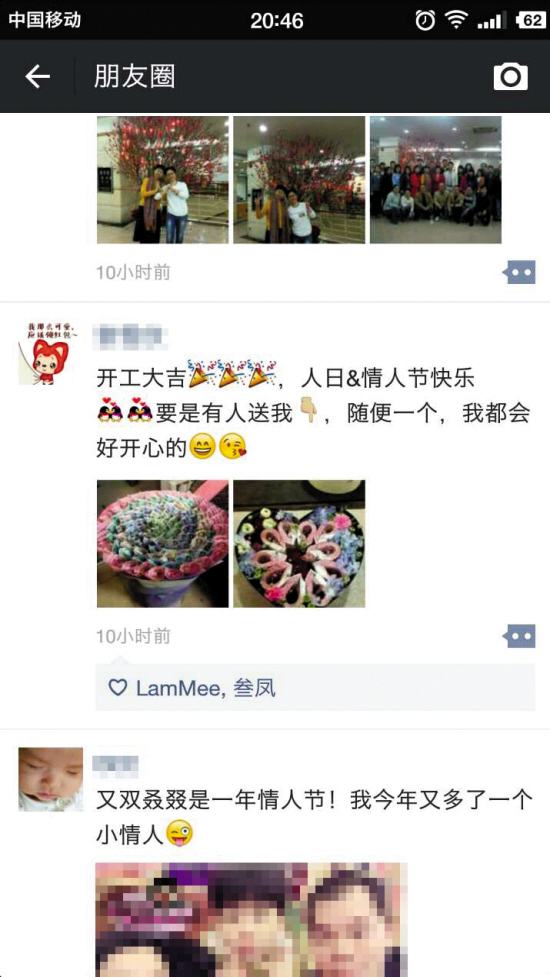The width and height of the screenshot is (550, 977).
Task: Open the baby photo avatar profile
Action: click(x=50, y=779)
